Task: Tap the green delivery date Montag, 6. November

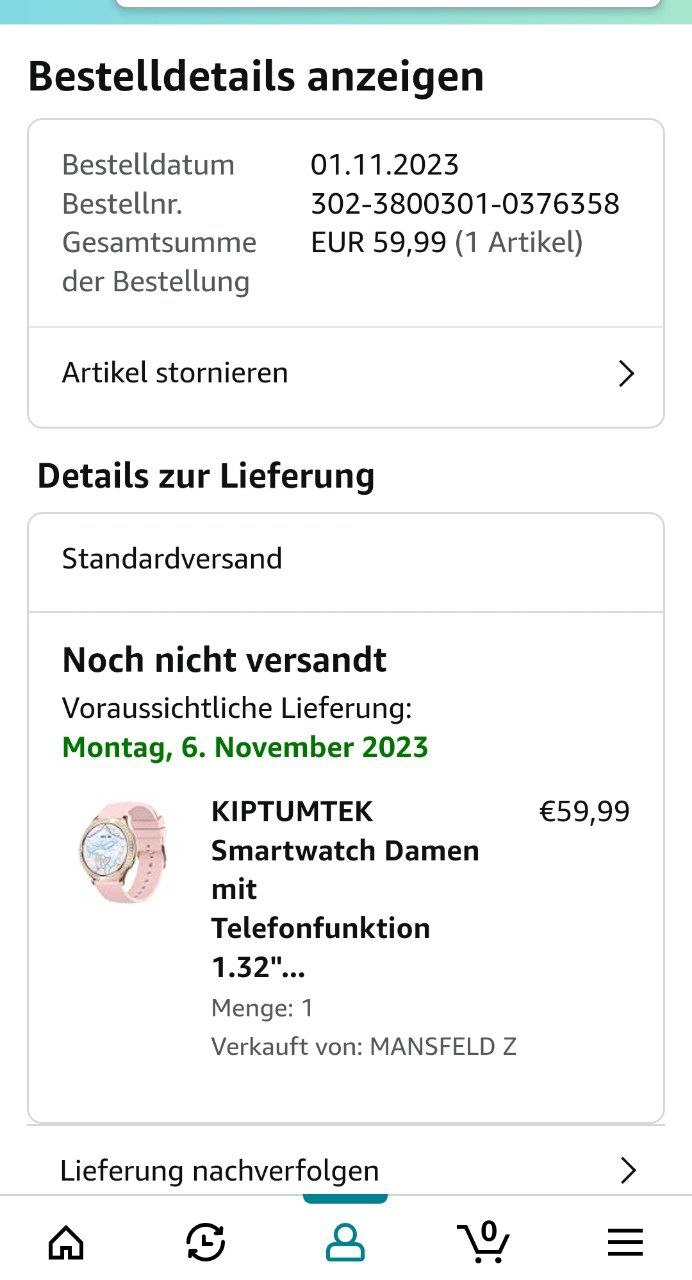Action: click(245, 747)
